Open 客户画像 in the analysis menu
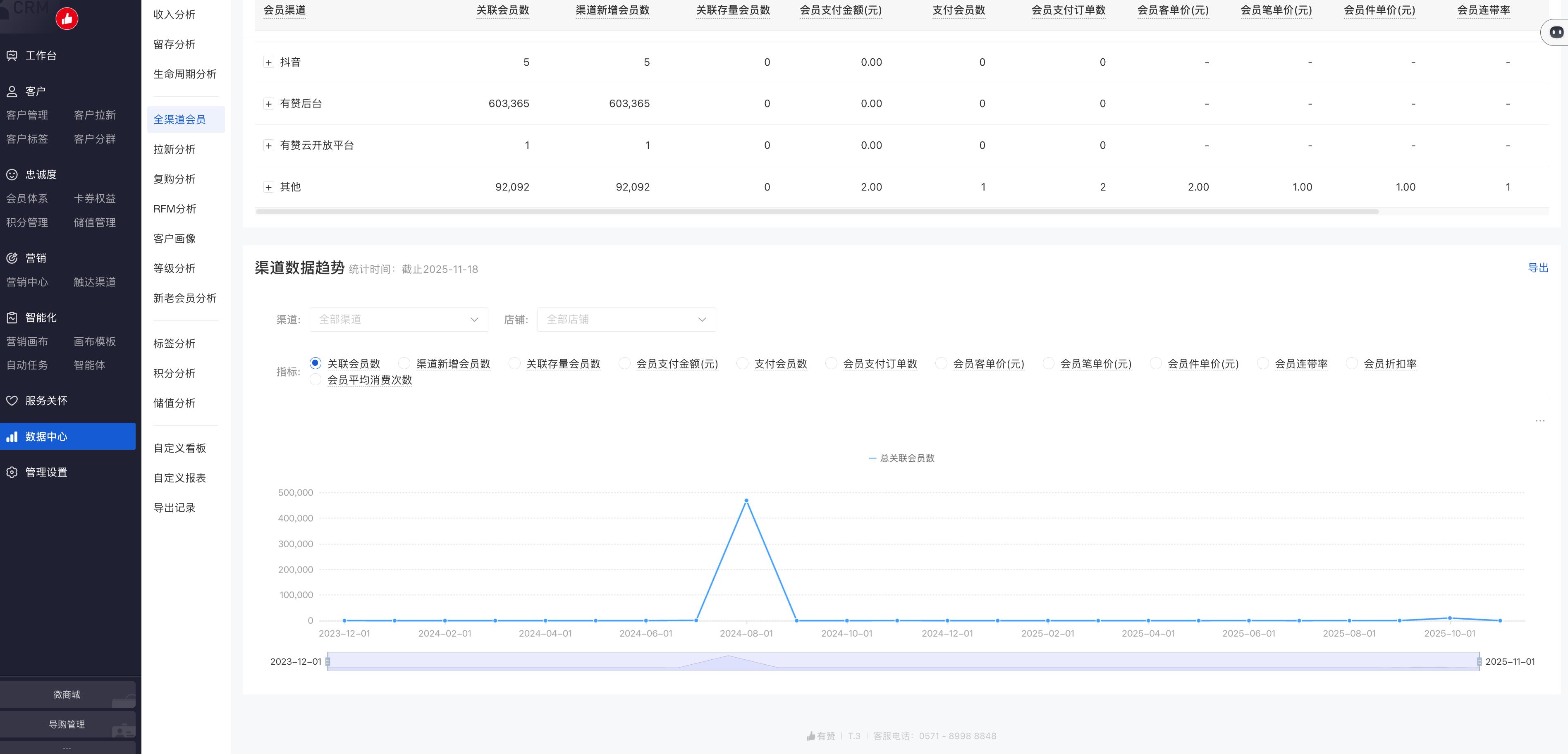Image resolution: width=1568 pixels, height=754 pixels. [174, 239]
